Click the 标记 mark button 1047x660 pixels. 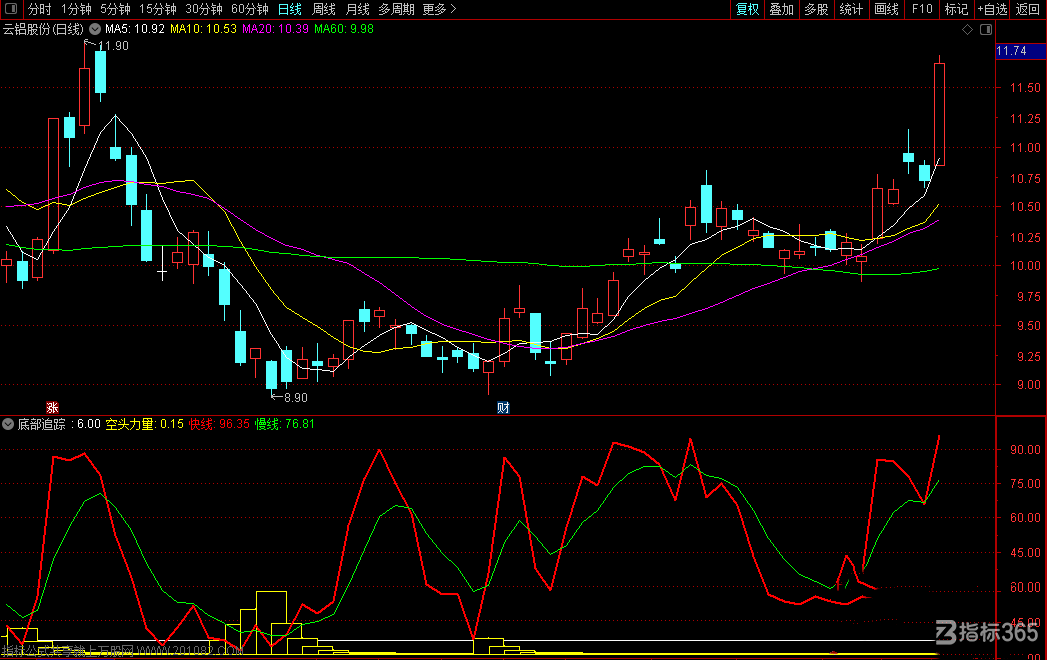(x=956, y=9)
